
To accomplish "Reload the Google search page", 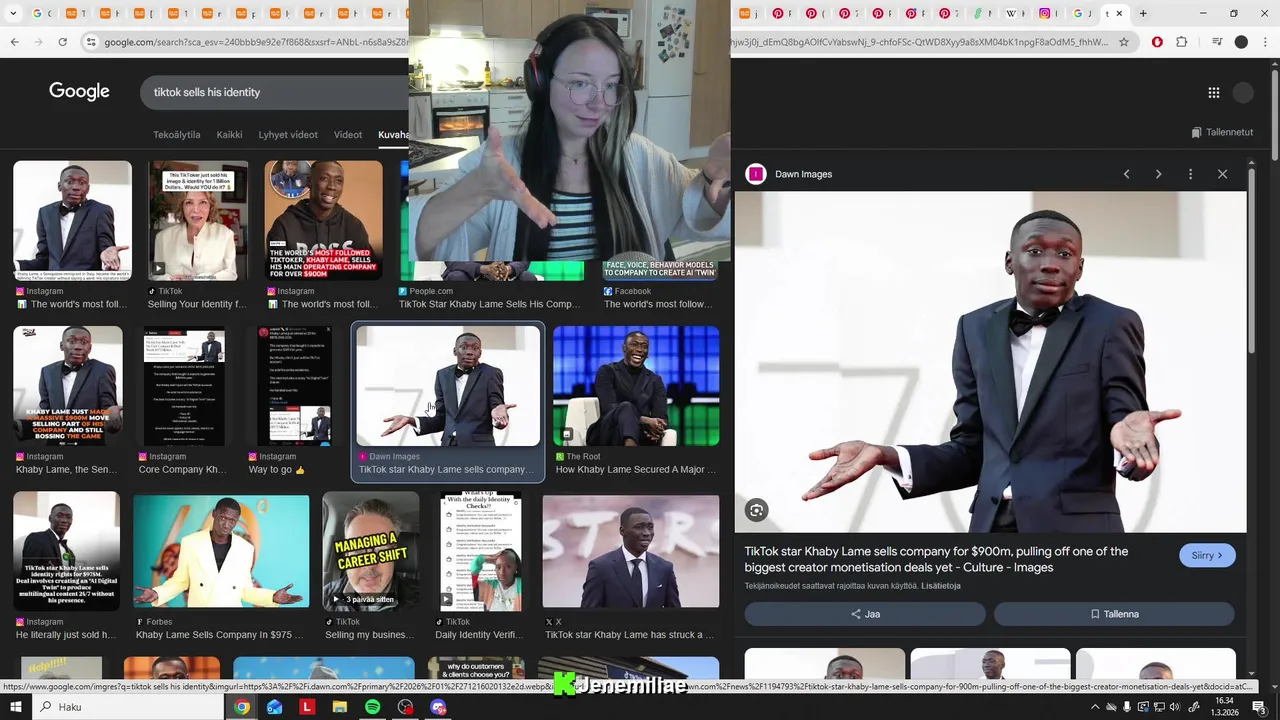I will click(x=62, y=42).
